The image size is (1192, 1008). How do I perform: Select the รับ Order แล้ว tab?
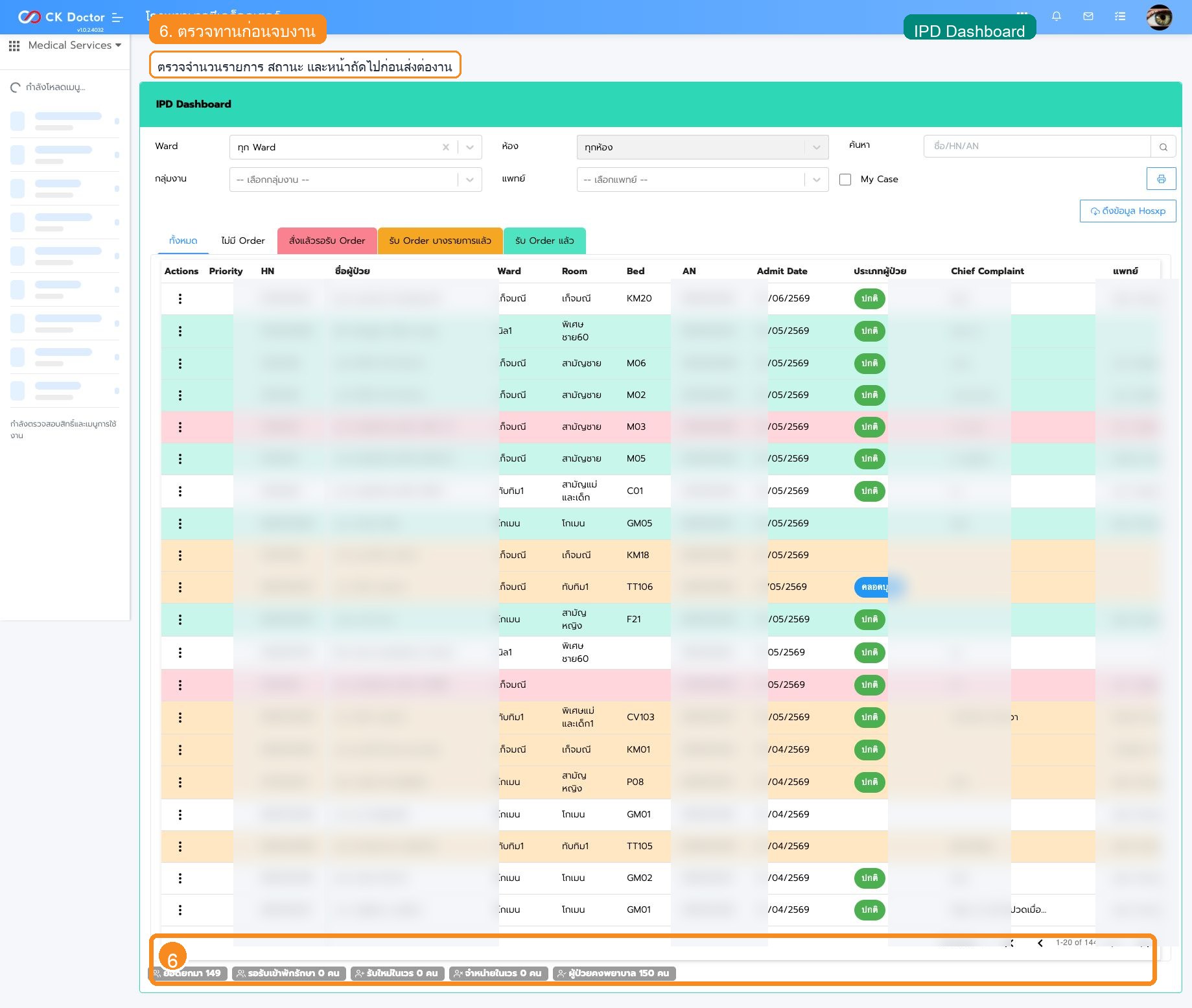tap(544, 240)
